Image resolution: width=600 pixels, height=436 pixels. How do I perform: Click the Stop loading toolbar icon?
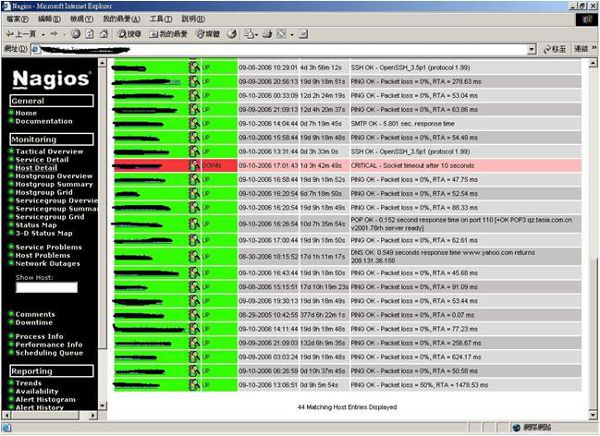click(x=76, y=34)
